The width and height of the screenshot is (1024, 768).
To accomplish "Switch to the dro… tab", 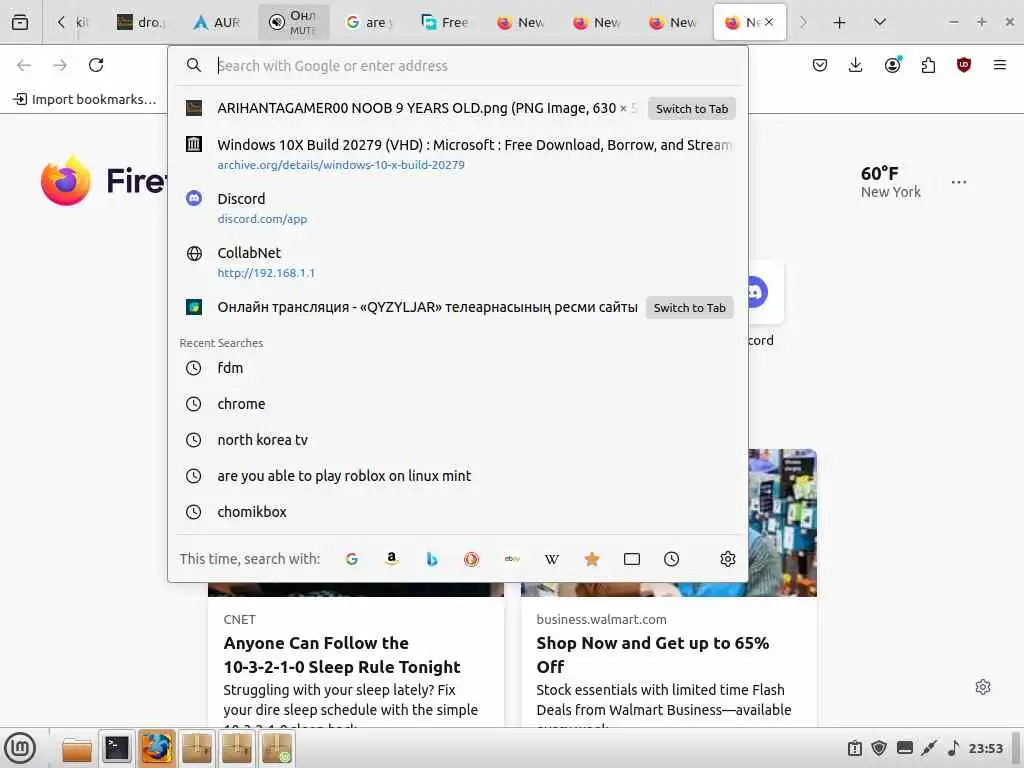I will [x=141, y=22].
